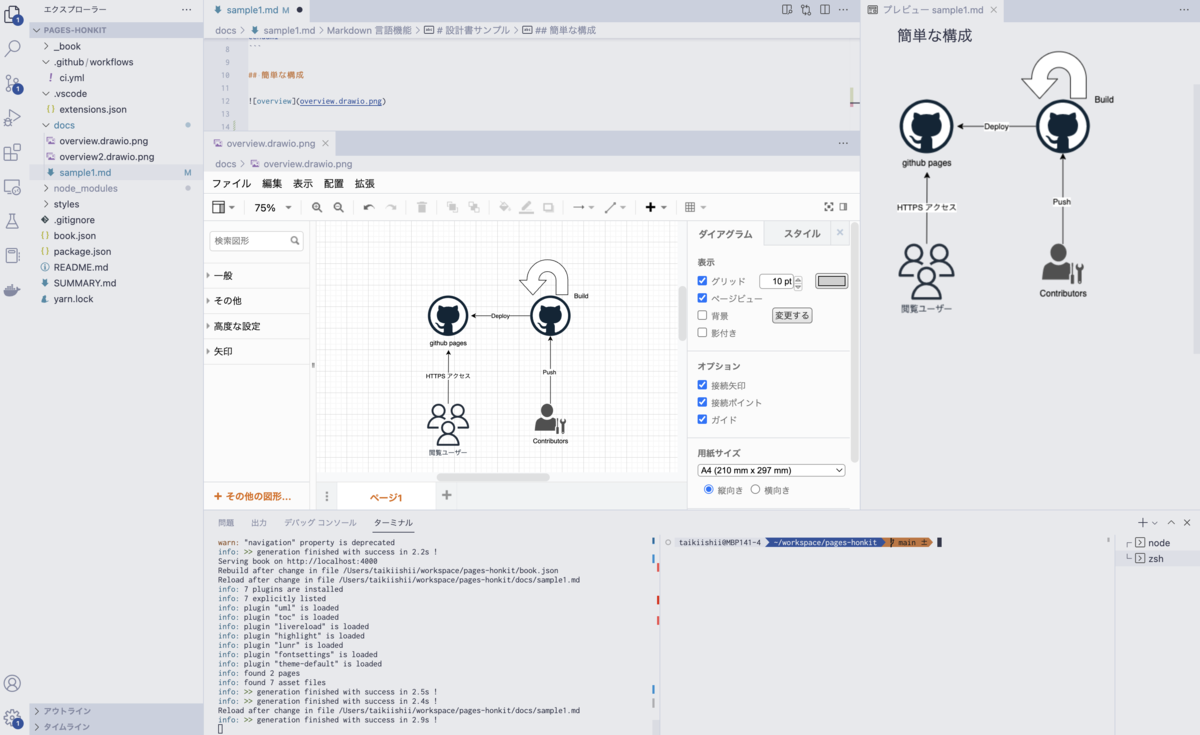
Task: Click the grid size 10 pt field
Action: point(776,281)
